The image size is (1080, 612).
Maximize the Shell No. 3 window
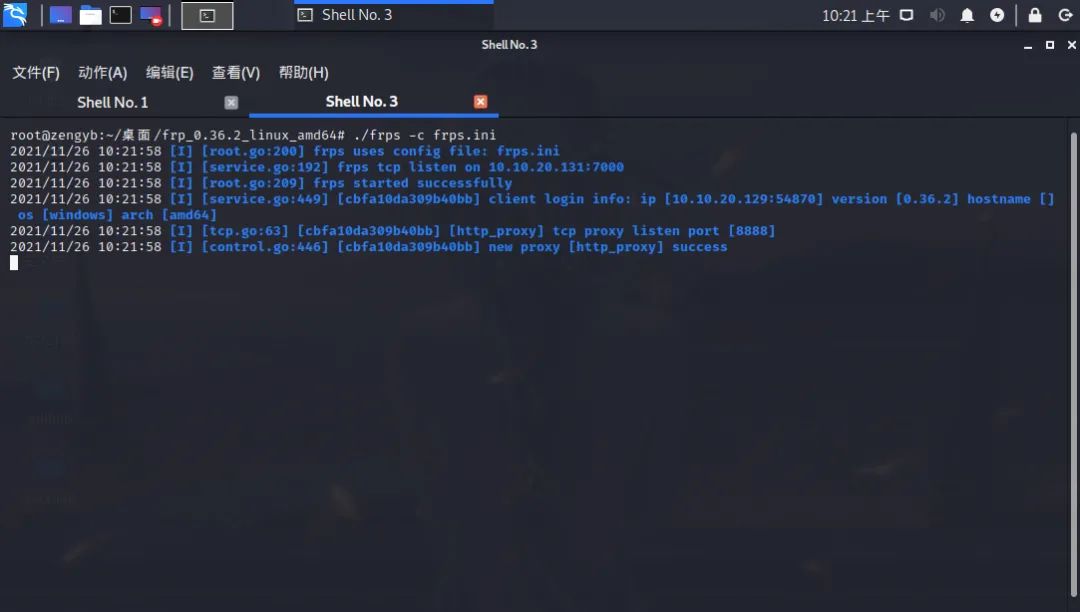(x=1050, y=45)
